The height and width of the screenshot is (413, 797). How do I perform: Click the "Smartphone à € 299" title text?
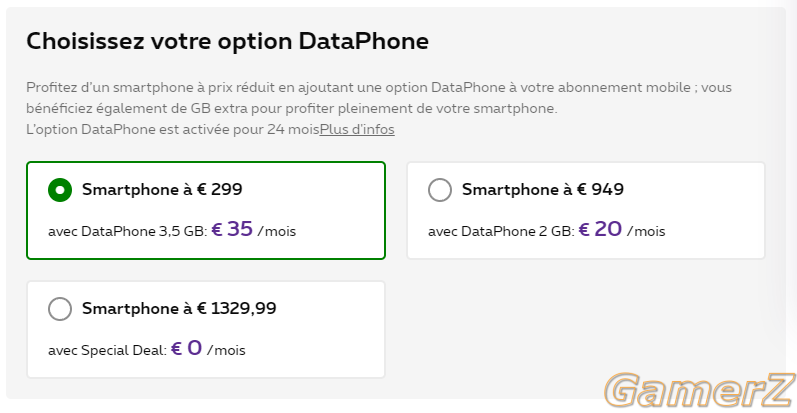(162, 189)
